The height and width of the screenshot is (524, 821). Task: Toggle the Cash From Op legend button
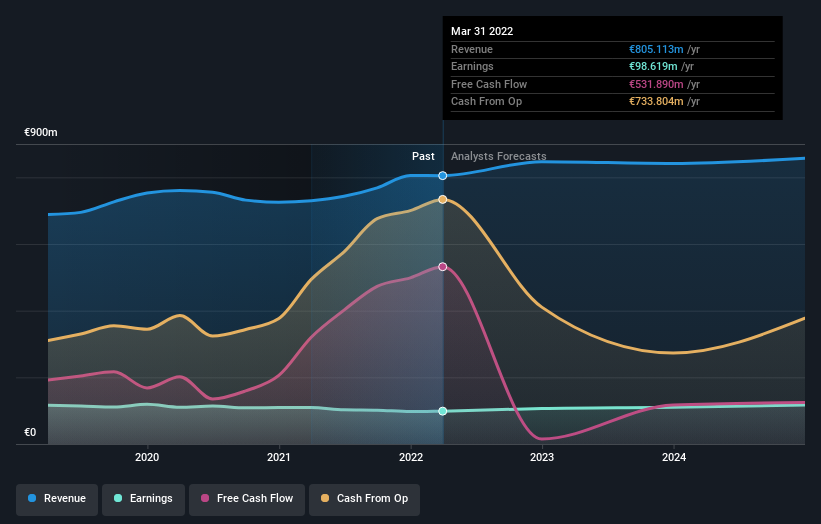pos(364,498)
